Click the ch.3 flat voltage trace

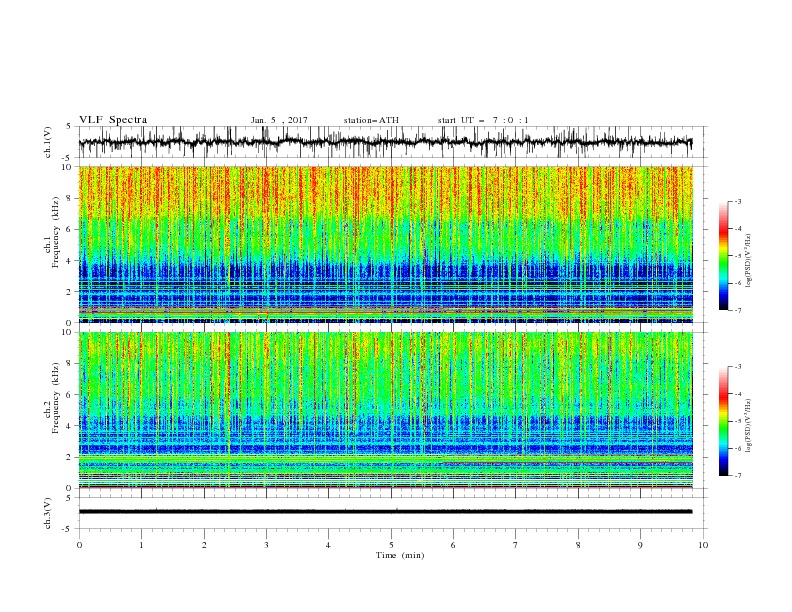point(385,512)
